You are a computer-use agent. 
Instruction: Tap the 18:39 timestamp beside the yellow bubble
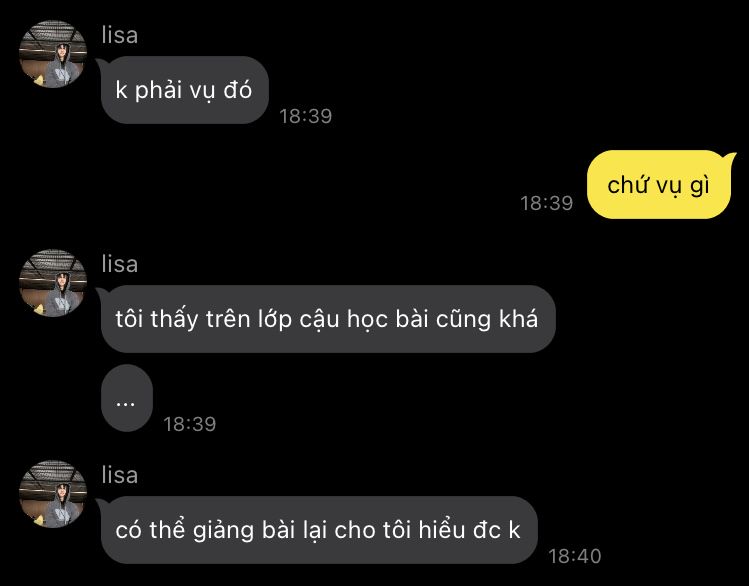point(546,203)
